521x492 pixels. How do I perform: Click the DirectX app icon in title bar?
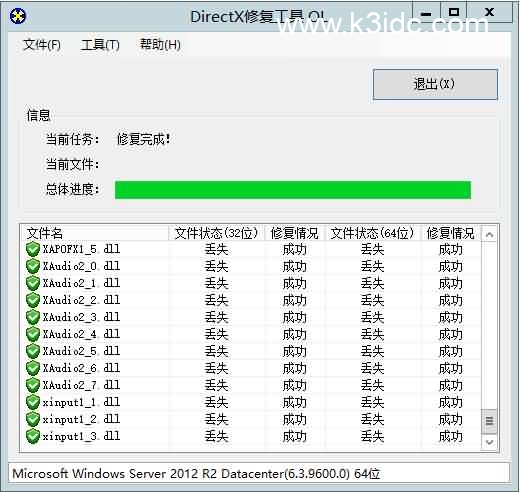18,16
